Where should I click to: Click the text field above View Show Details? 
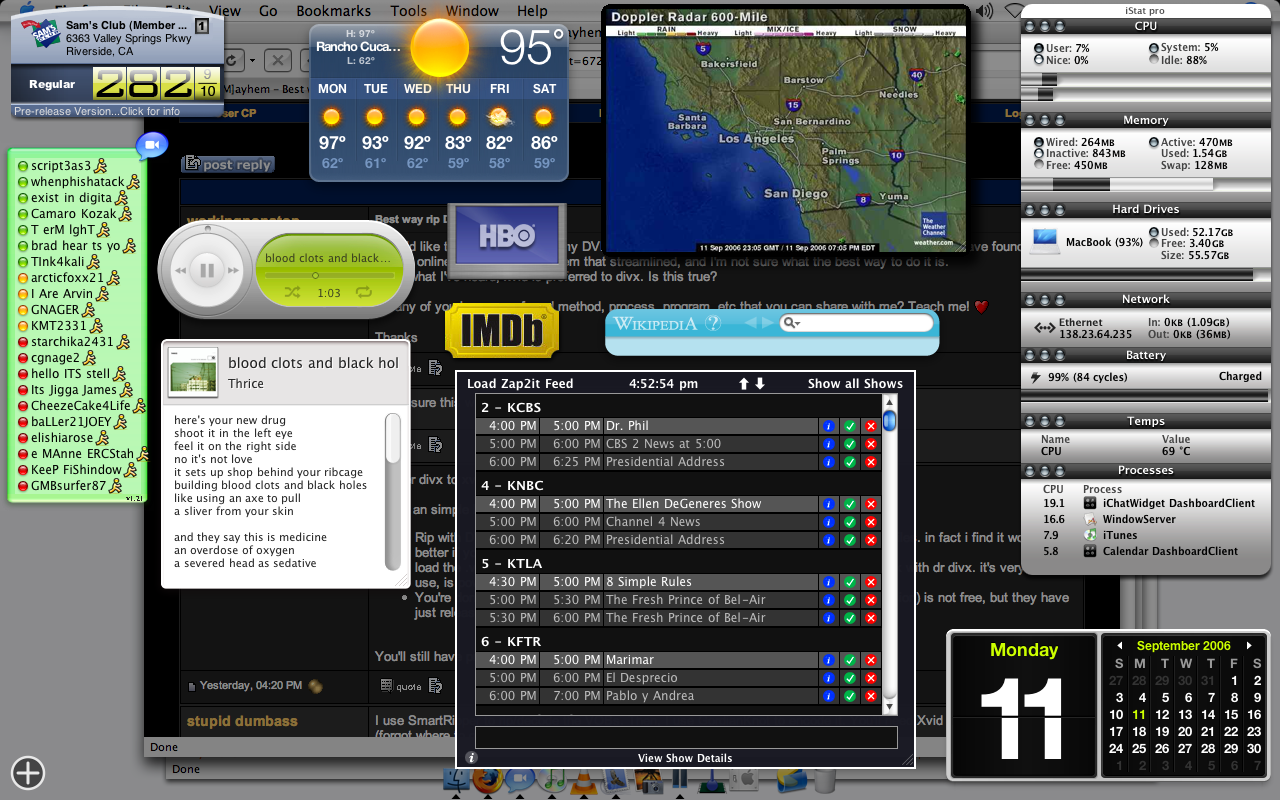686,738
